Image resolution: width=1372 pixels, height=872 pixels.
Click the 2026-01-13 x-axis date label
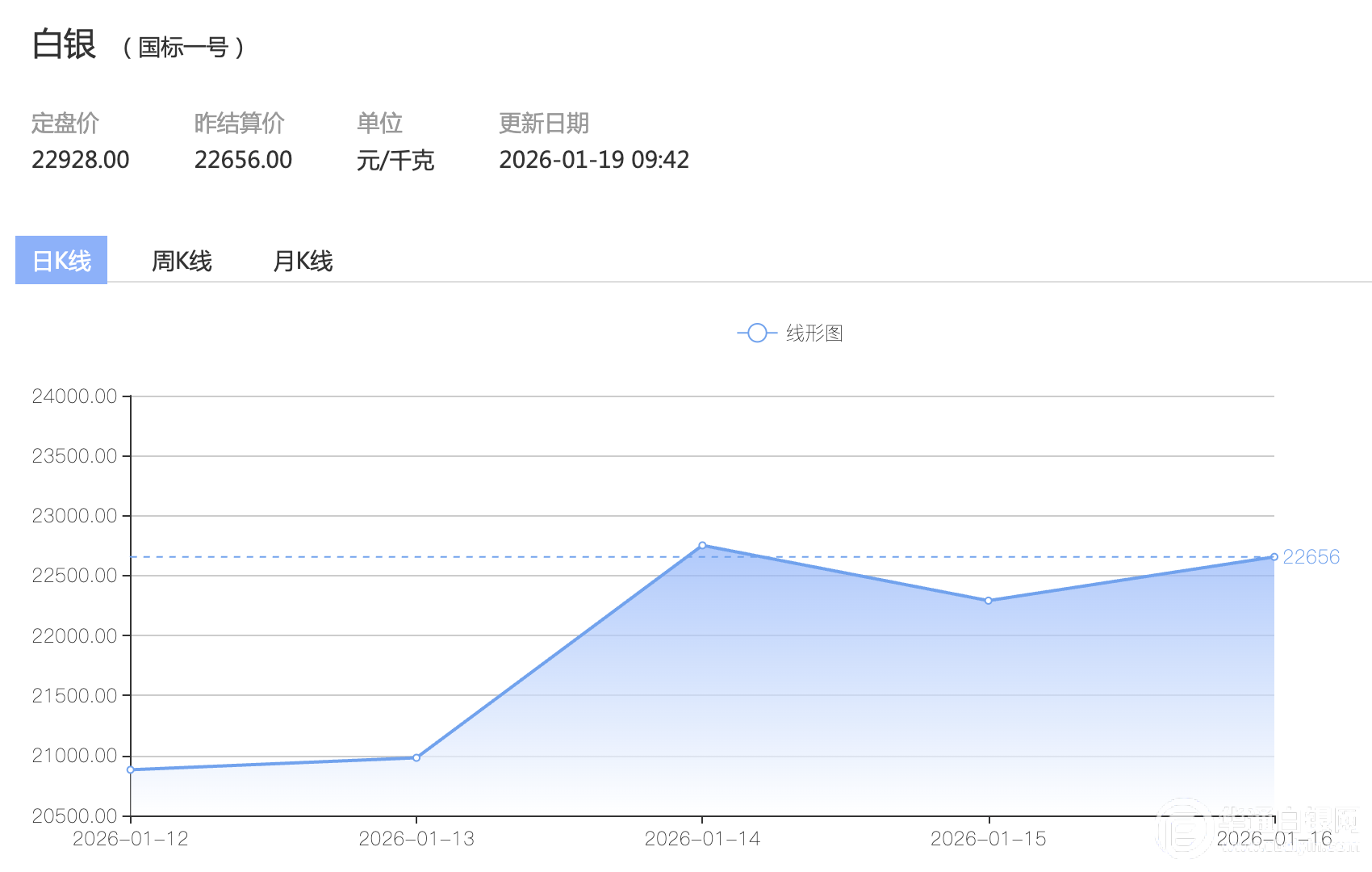click(416, 839)
